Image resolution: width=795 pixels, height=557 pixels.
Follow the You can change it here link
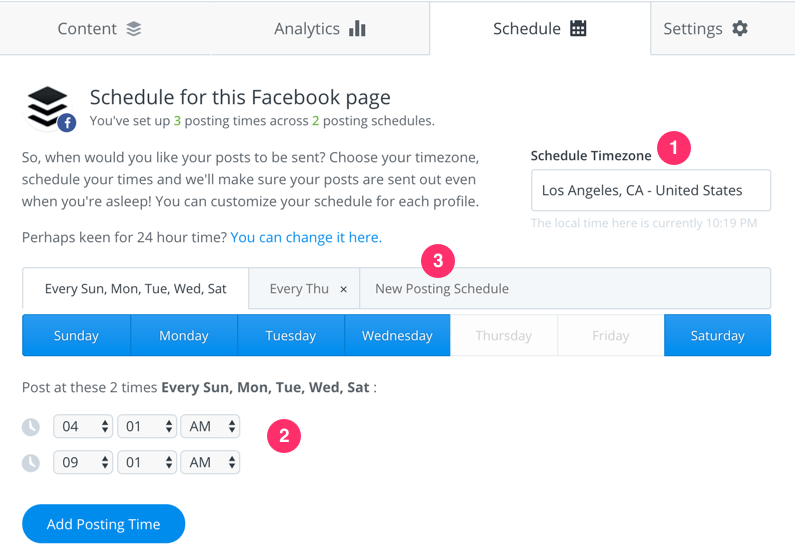pos(306,238)
